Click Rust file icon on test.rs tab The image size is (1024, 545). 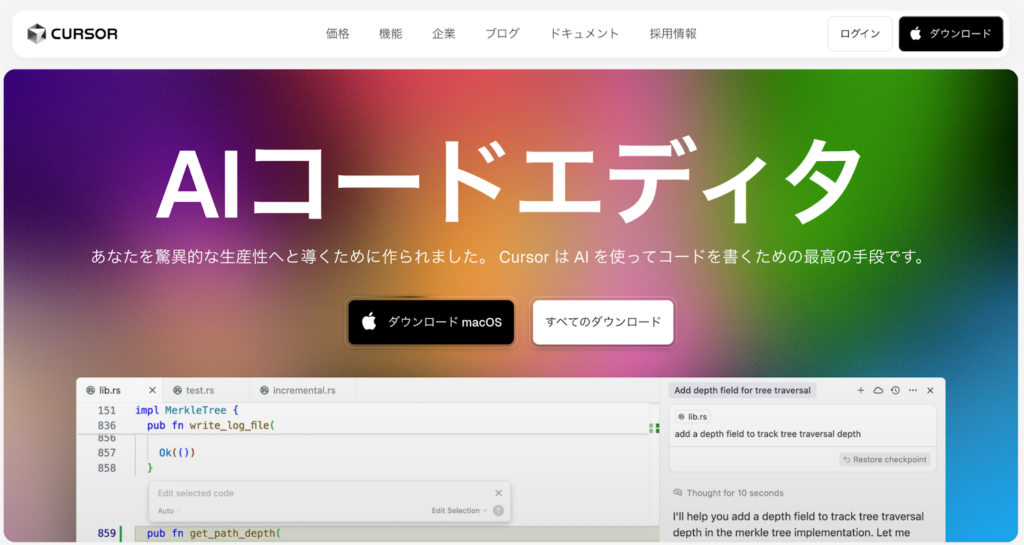pyautogui.click(x=178, y=390)
